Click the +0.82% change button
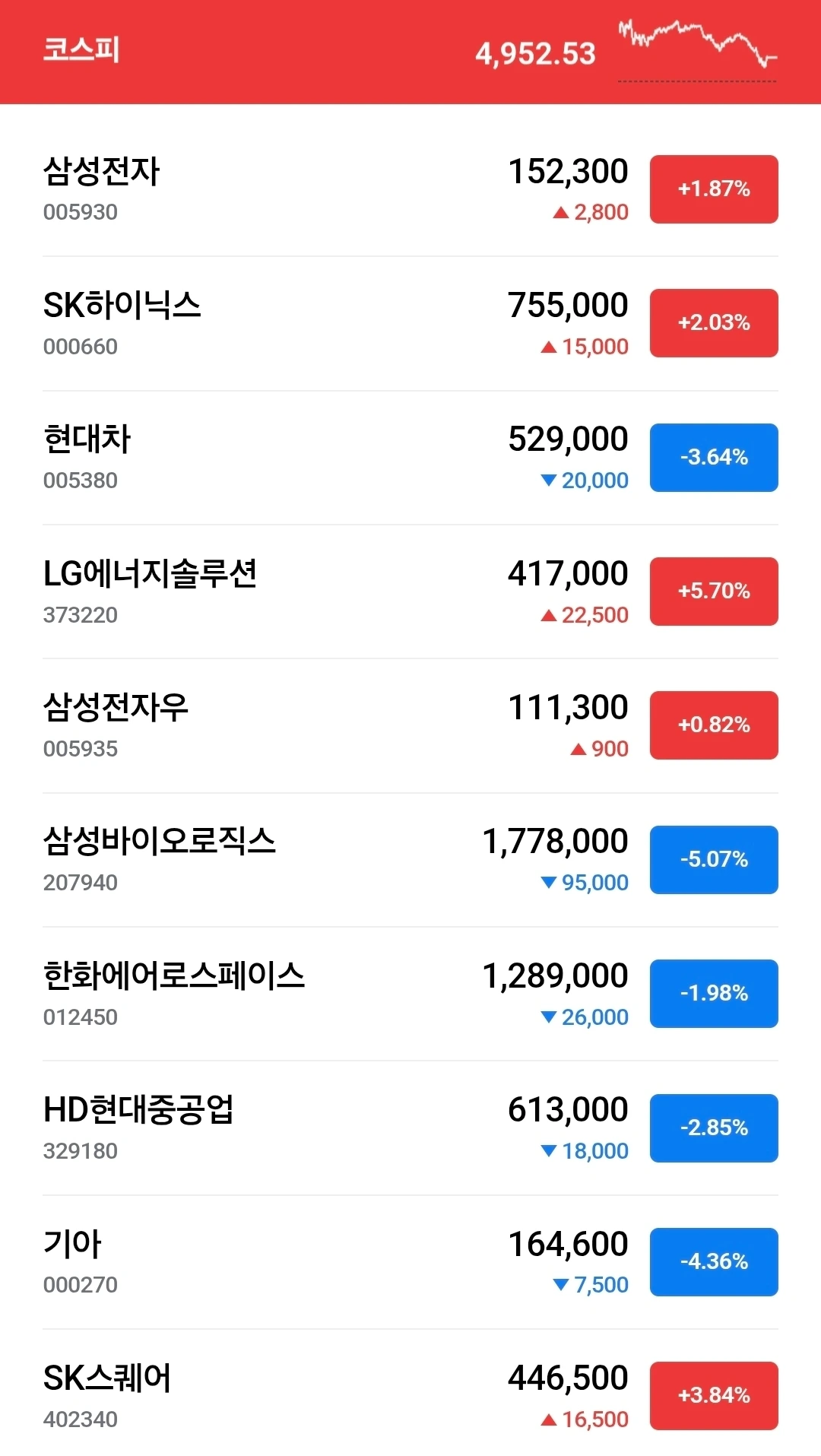Screen dimensions: 821x1456 (714, 725)
